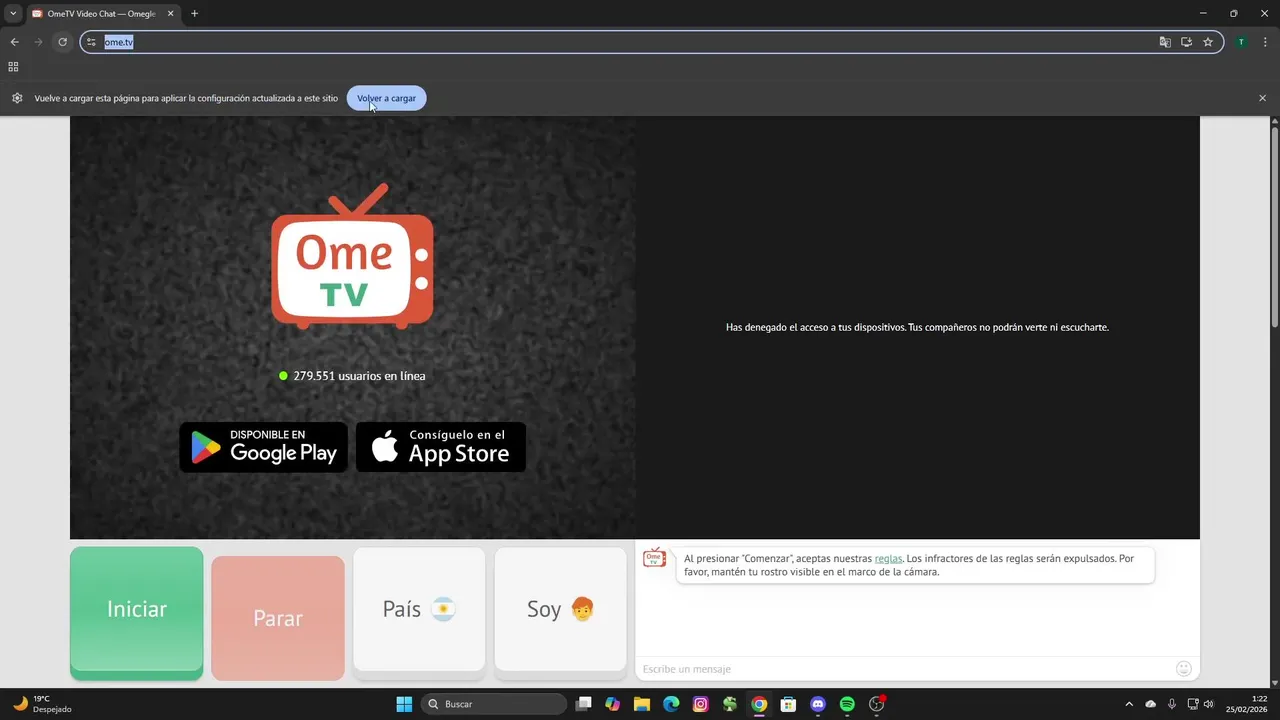Click the 279.551 usuarios en línea text
The width and height of the screenshot is (1280, 720).
click(x=359, y=376)
